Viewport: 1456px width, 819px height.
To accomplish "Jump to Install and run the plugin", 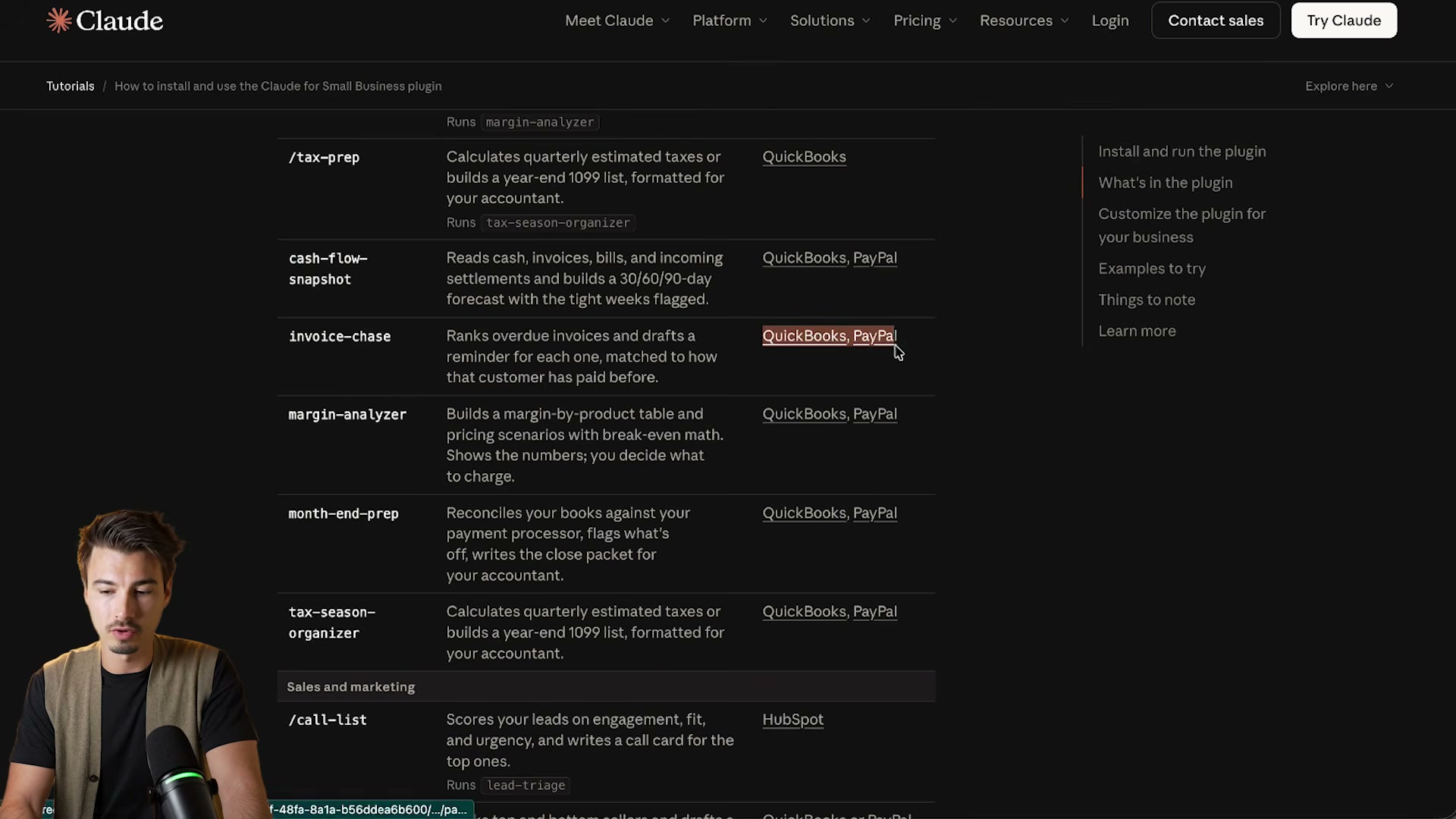I will pos(1182,151).
